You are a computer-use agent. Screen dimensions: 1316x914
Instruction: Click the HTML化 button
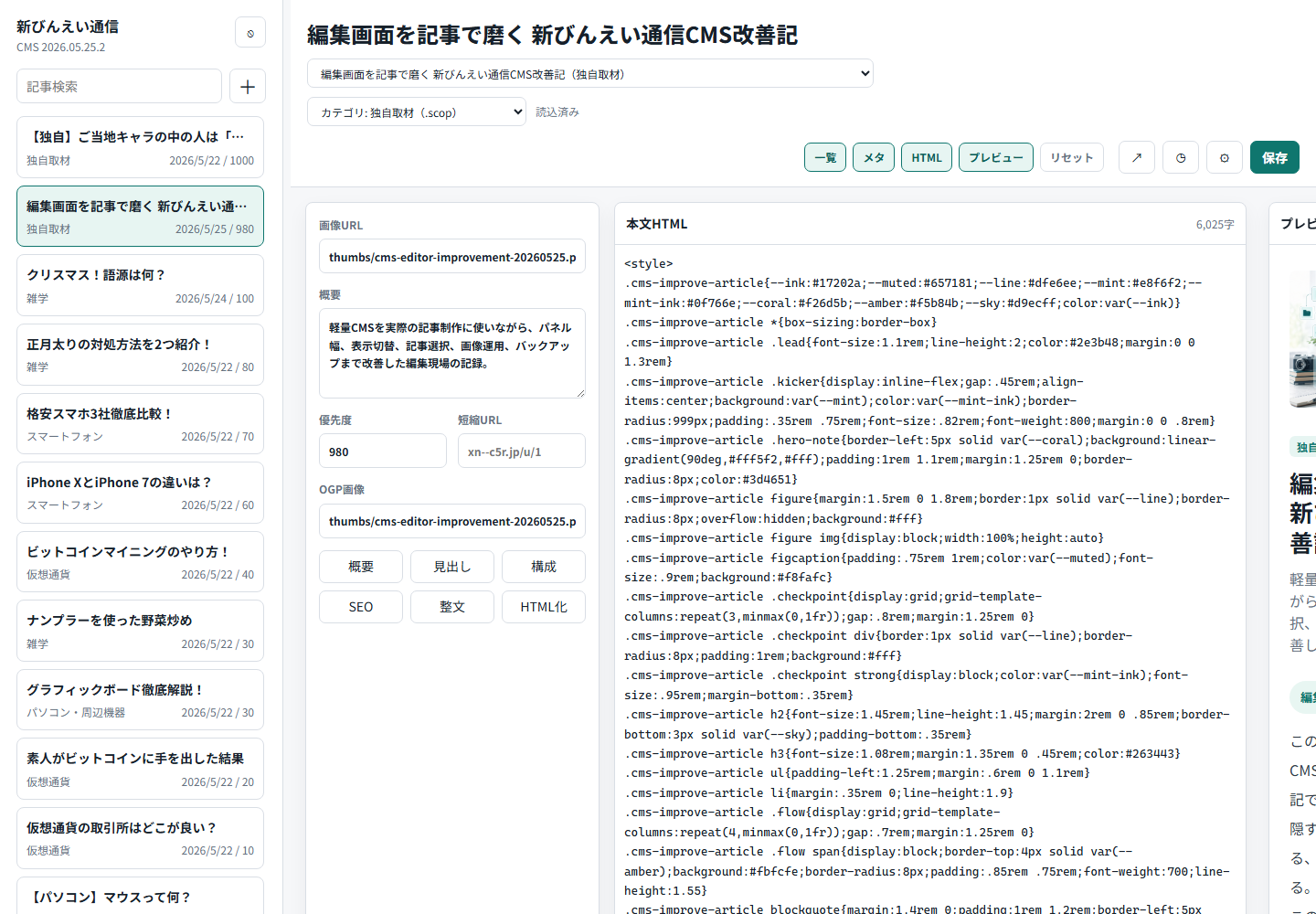[544, 607]
